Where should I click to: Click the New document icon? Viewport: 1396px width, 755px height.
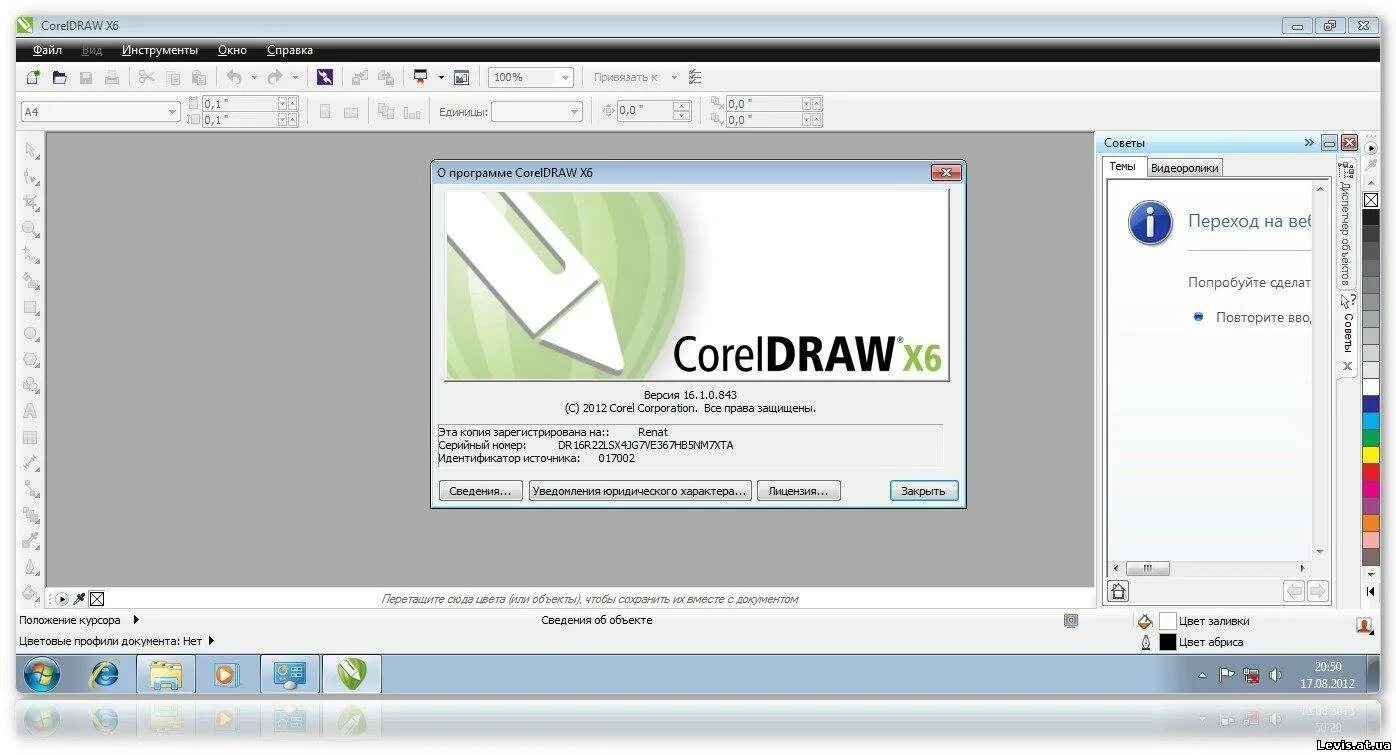click(x=33, y=77)
